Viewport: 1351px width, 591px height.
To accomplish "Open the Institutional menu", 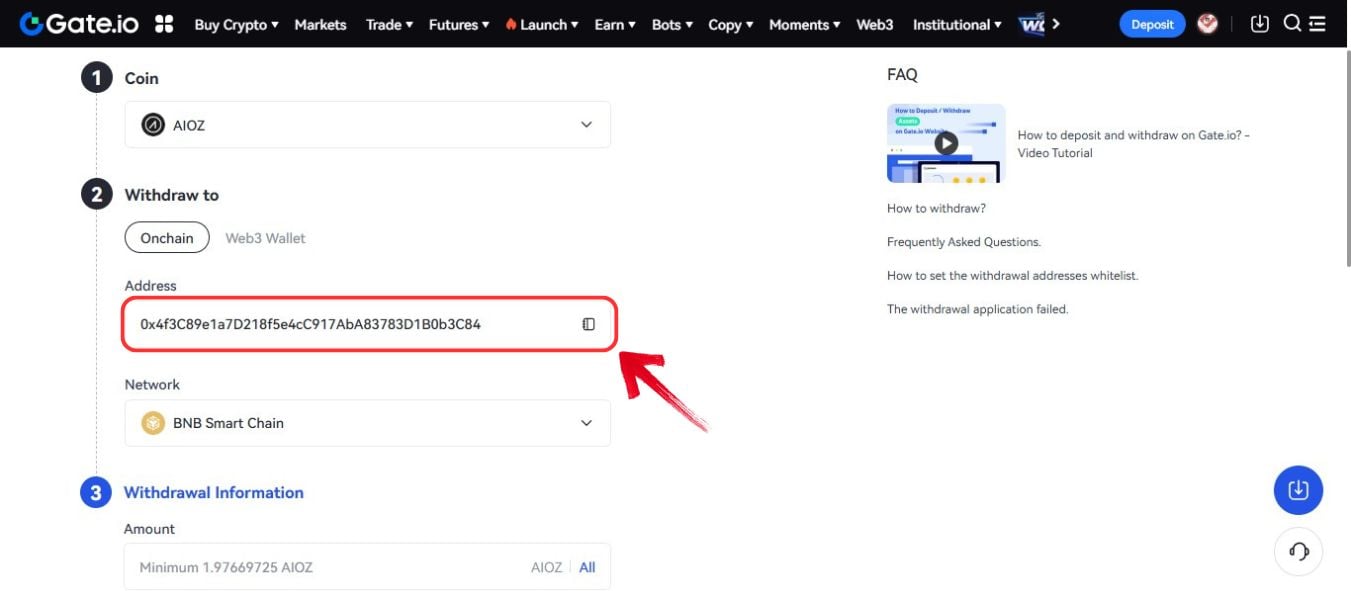I will (x=958, y=24).
